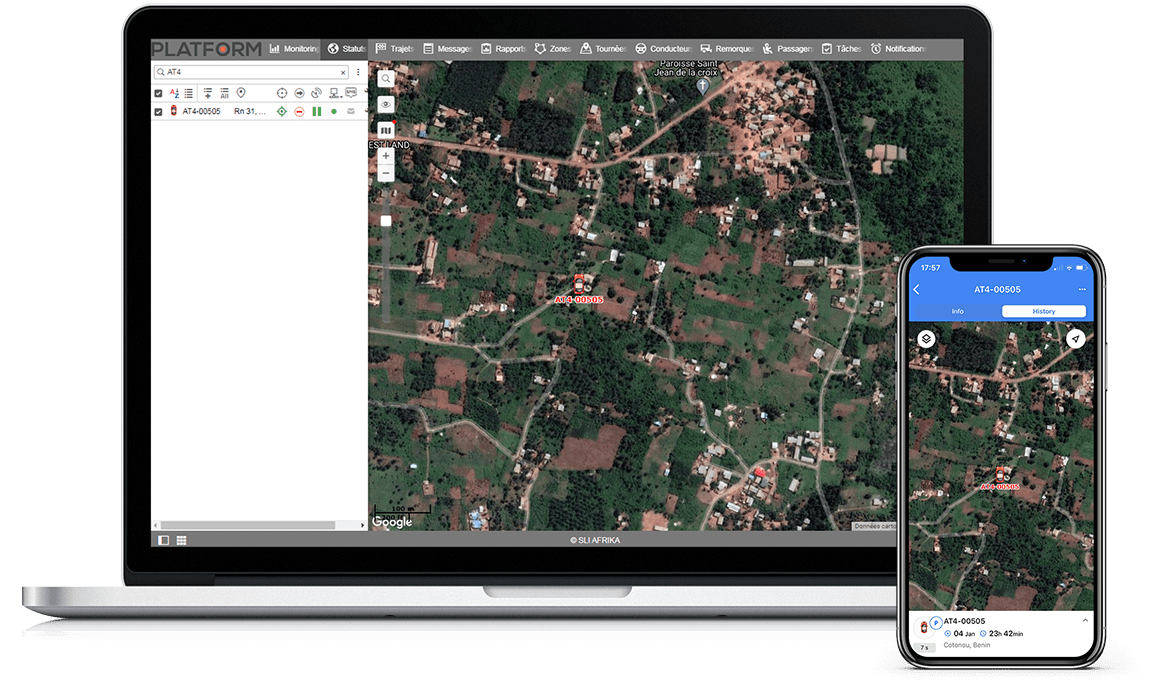This screenshot has width=1160, height=680.
Task: Click the add-units-to-list icon
Action: pyautogui.click(x=208, y=93)
